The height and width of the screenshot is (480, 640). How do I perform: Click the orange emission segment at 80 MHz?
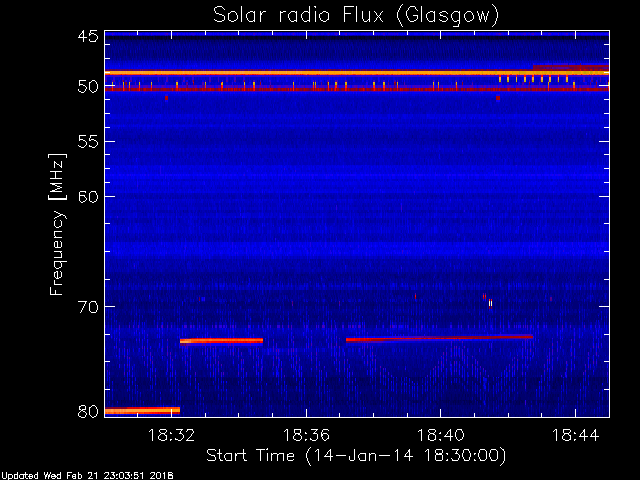coord(142,410)
